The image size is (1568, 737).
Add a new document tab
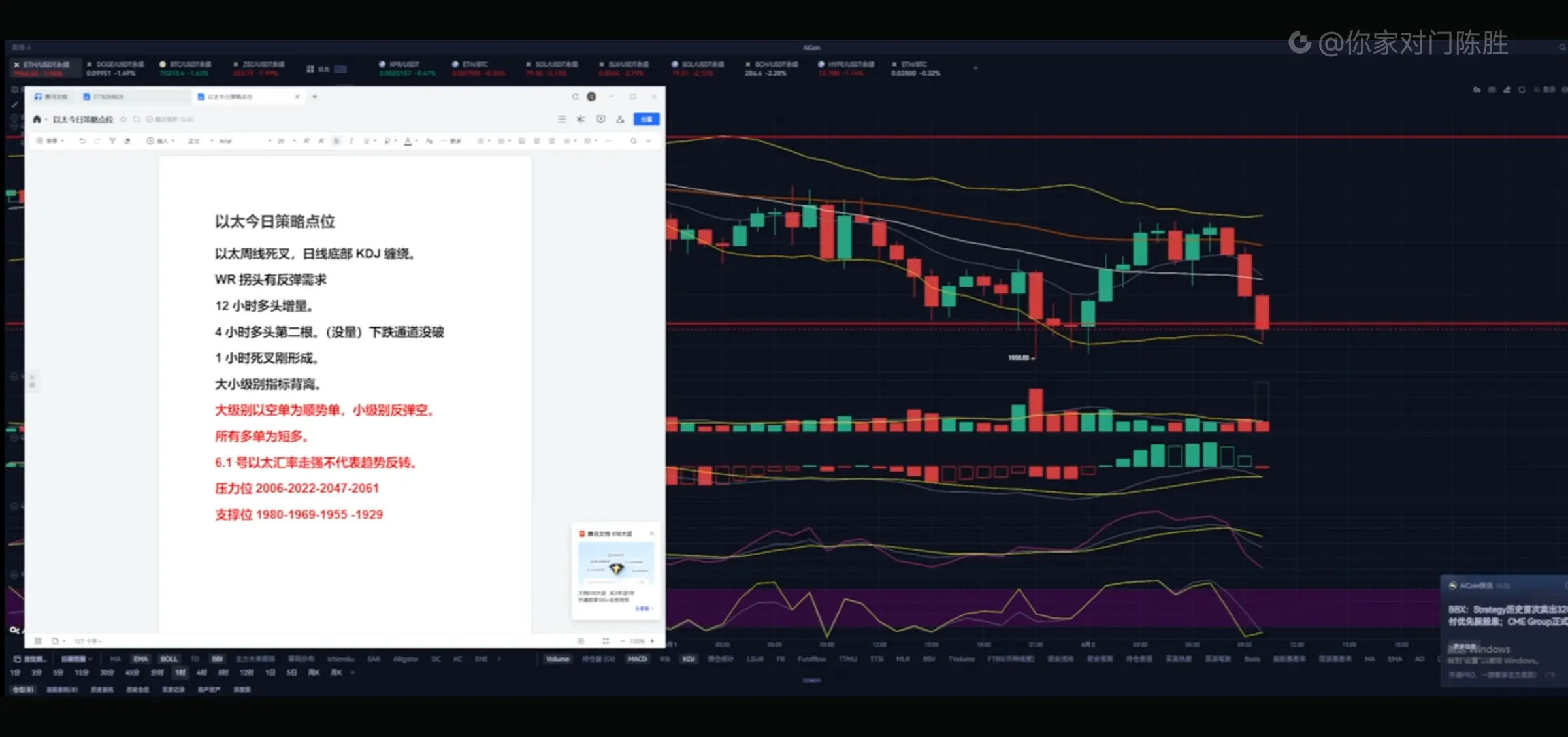pyautogui.click(x=314, y=97)
